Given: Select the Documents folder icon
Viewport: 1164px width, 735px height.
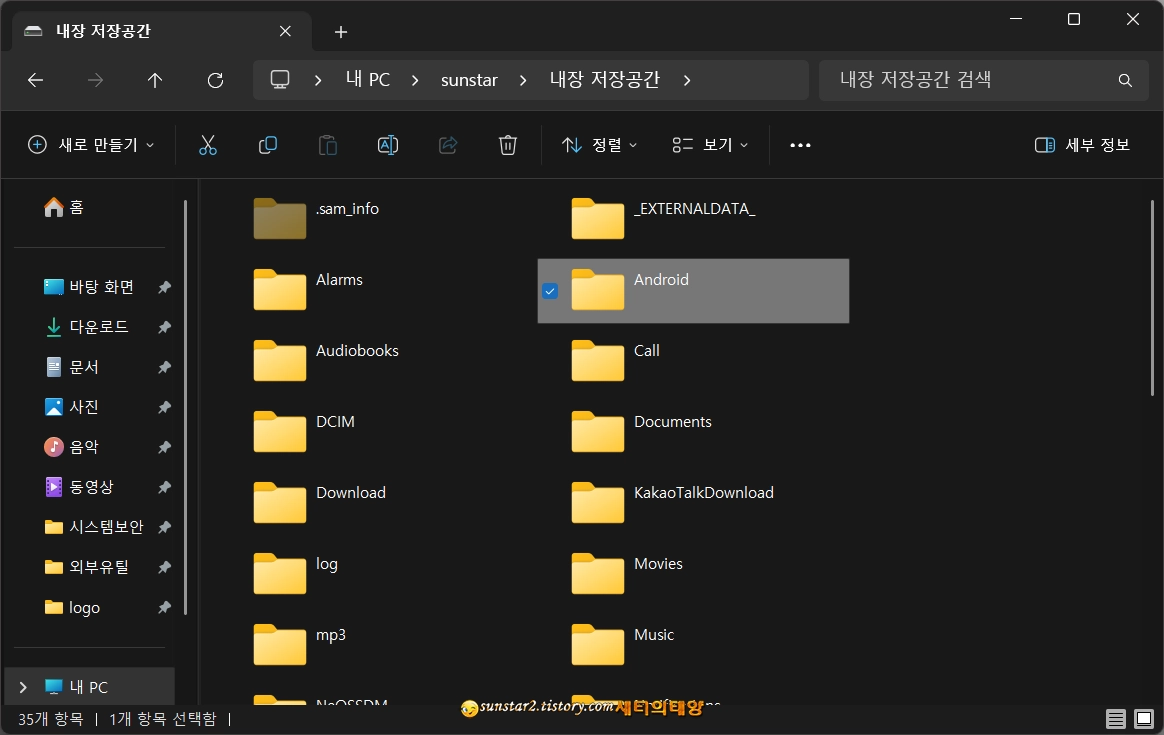Looking at the screenshot, I should point(598,431).
